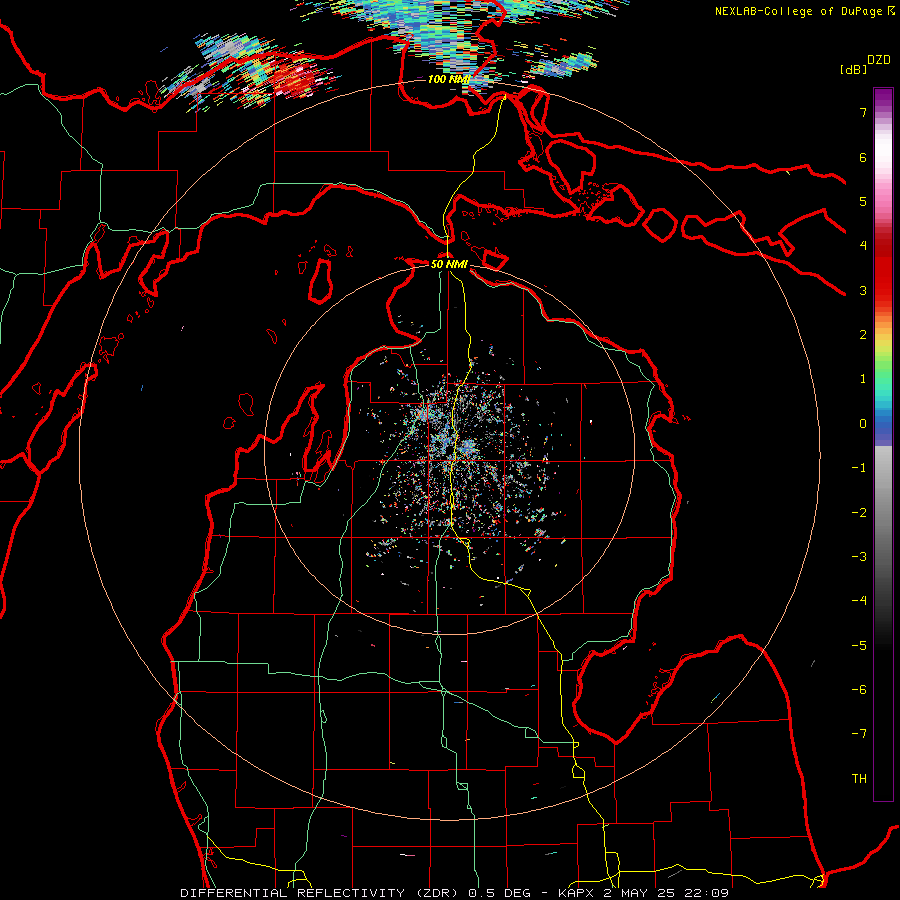The height and width of the screenshot is (900, 900).
Task: Click the DZD legend title
Action: pyautogui.click(x=879, y=60)
